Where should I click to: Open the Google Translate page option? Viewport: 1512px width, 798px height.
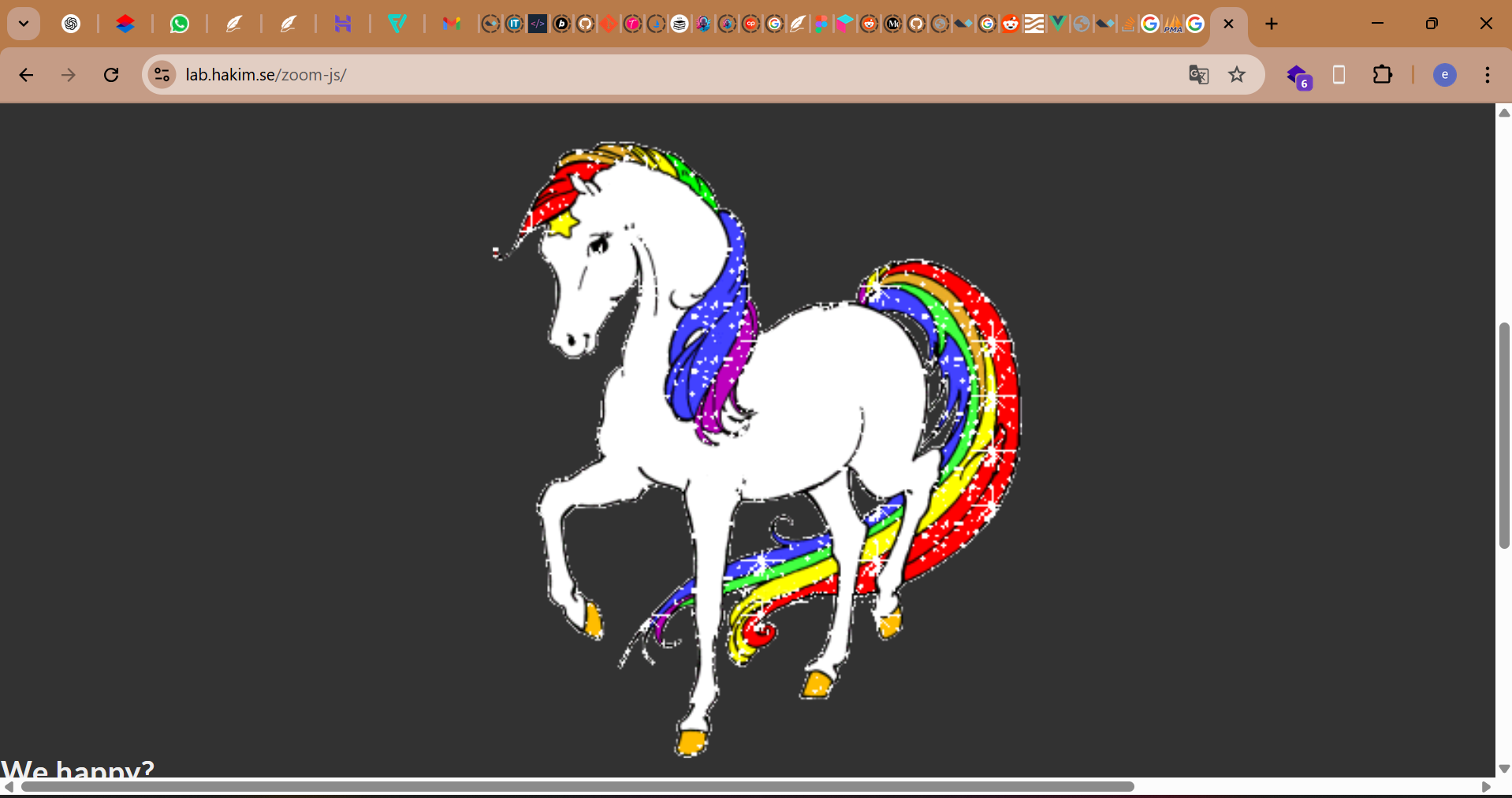pos(1198,75)
